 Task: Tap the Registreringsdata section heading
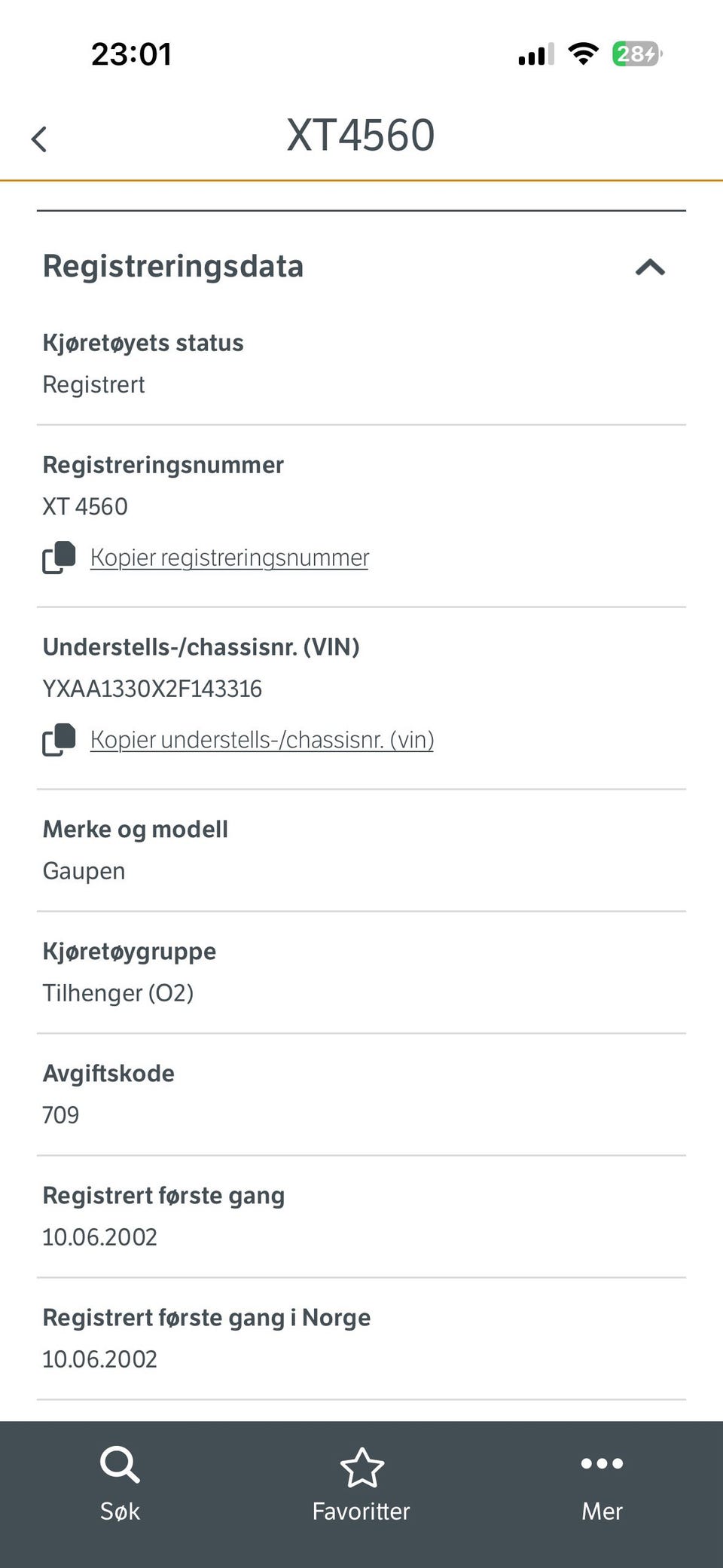tap(173, 267)
